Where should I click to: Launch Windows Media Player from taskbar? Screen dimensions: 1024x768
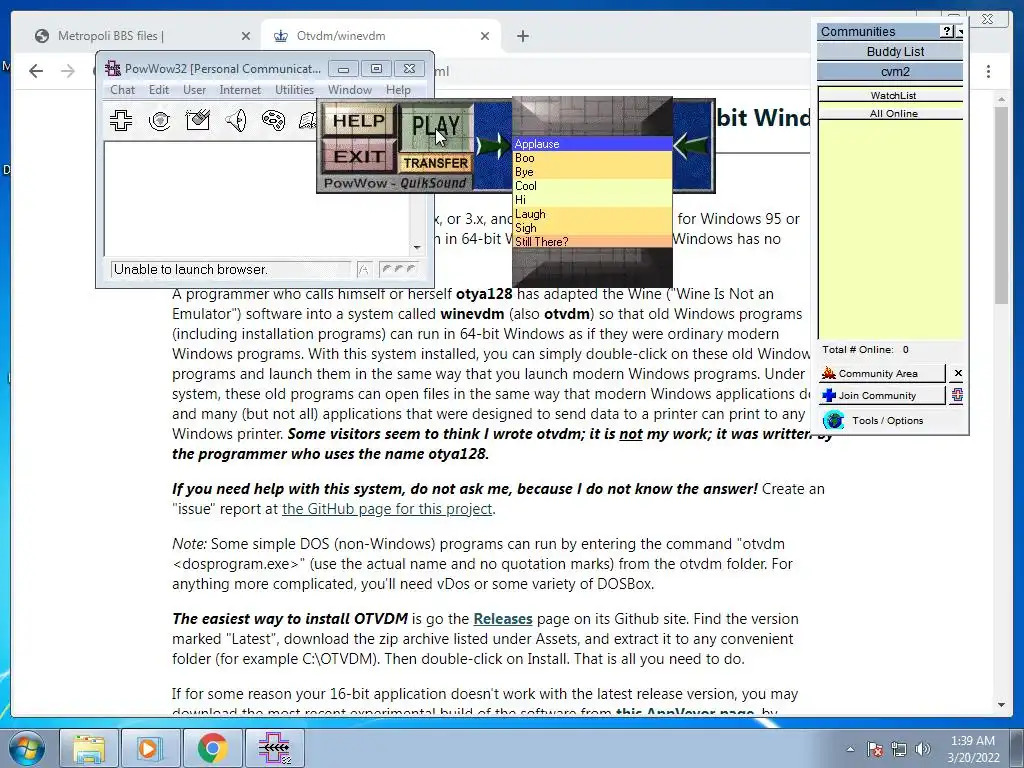coord(150,748)
